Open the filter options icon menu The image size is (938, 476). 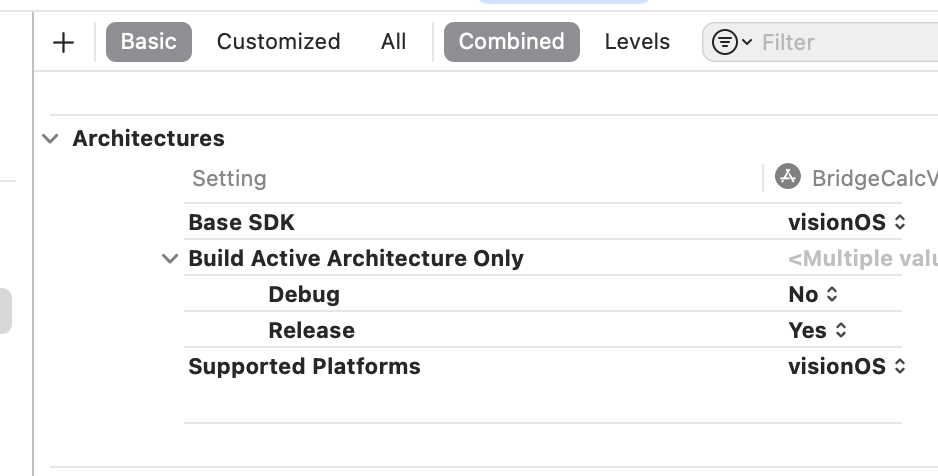click(732, 42)
